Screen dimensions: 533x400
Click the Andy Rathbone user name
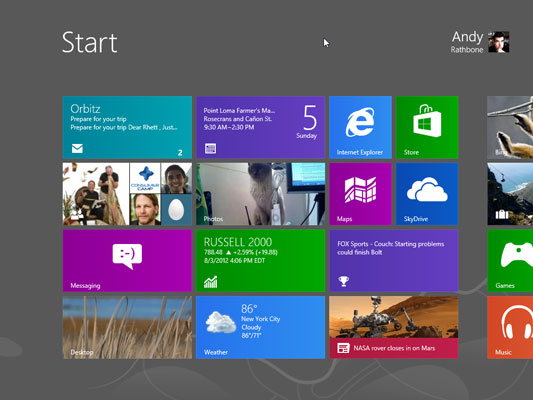click(x=467, y=42)
